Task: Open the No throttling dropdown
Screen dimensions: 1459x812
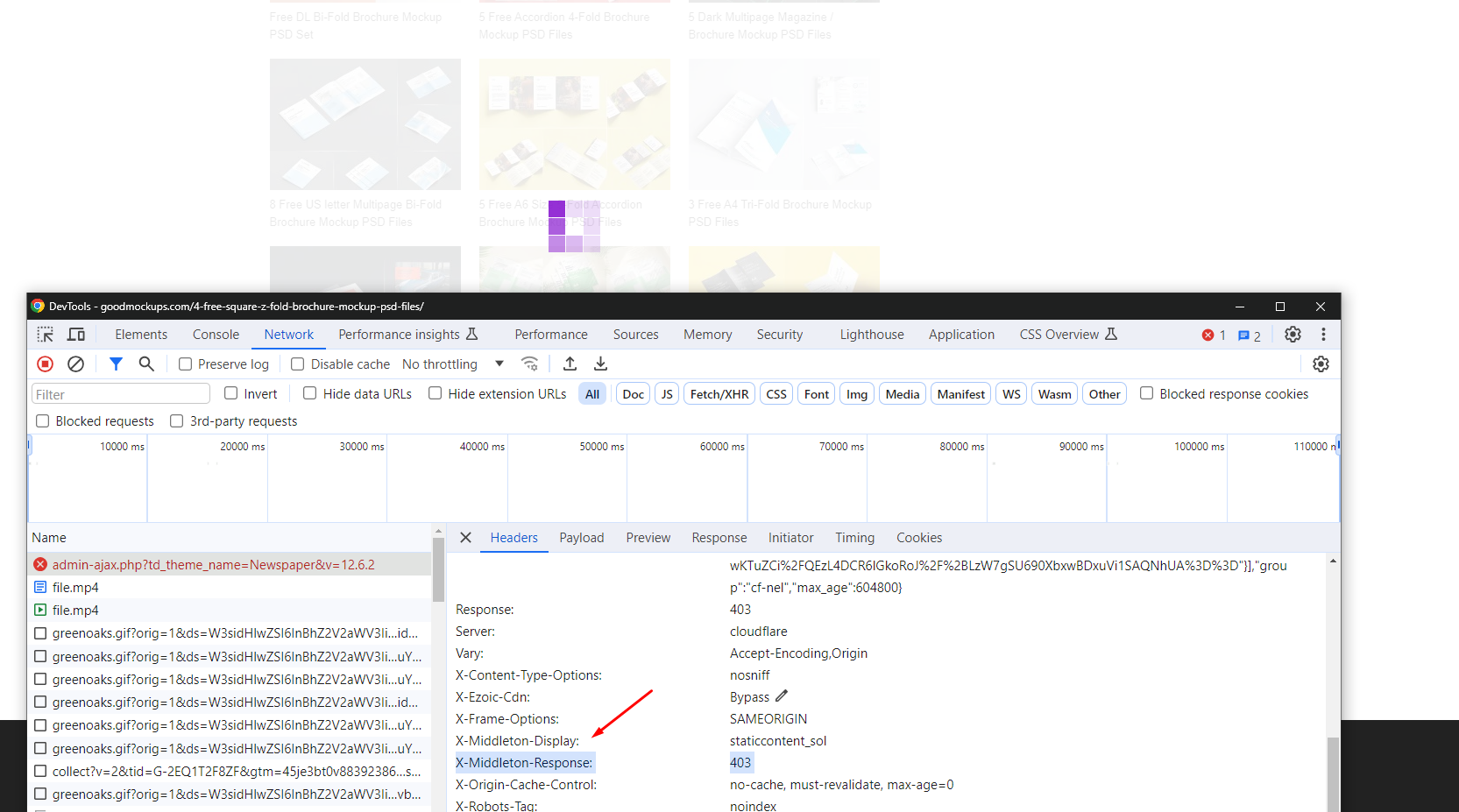Action: [453, 364]
